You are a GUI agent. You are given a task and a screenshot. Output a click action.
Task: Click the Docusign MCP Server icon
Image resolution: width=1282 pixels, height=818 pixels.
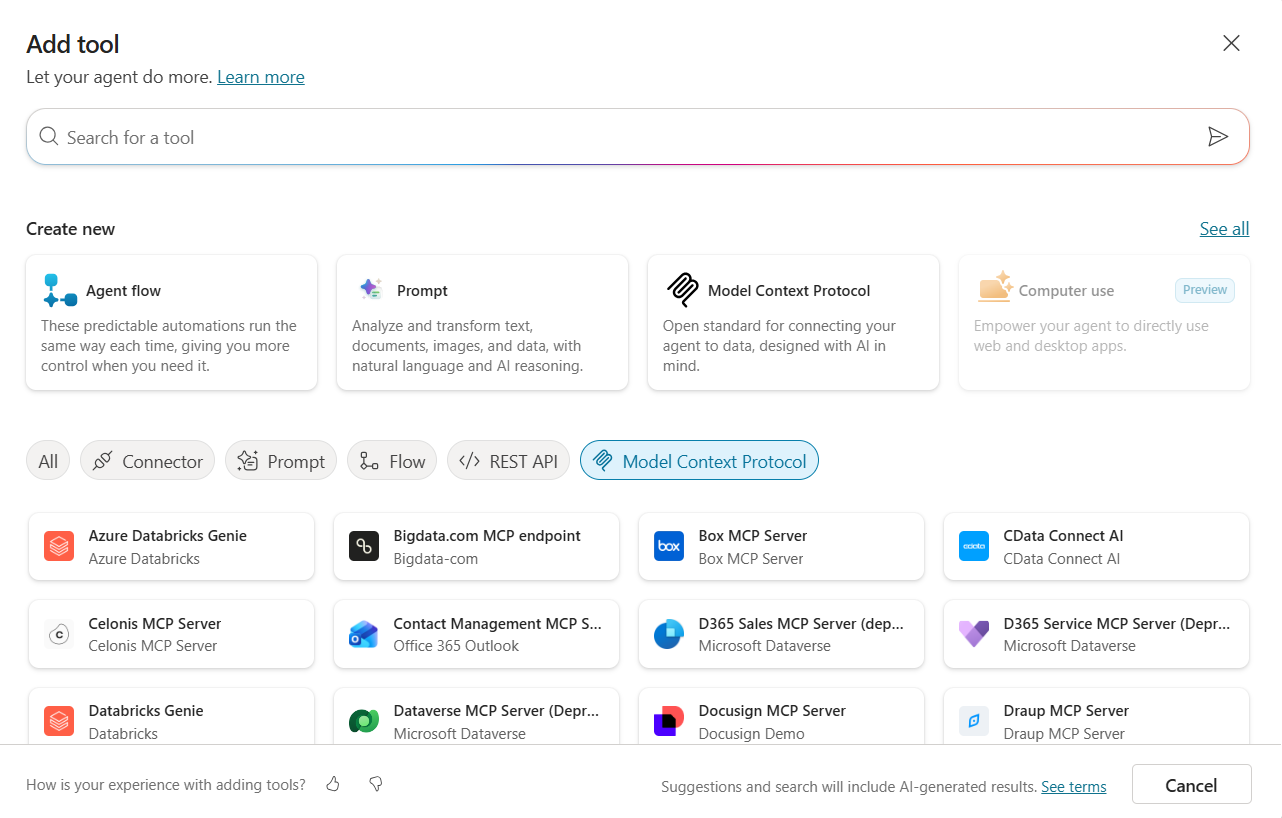668,721
